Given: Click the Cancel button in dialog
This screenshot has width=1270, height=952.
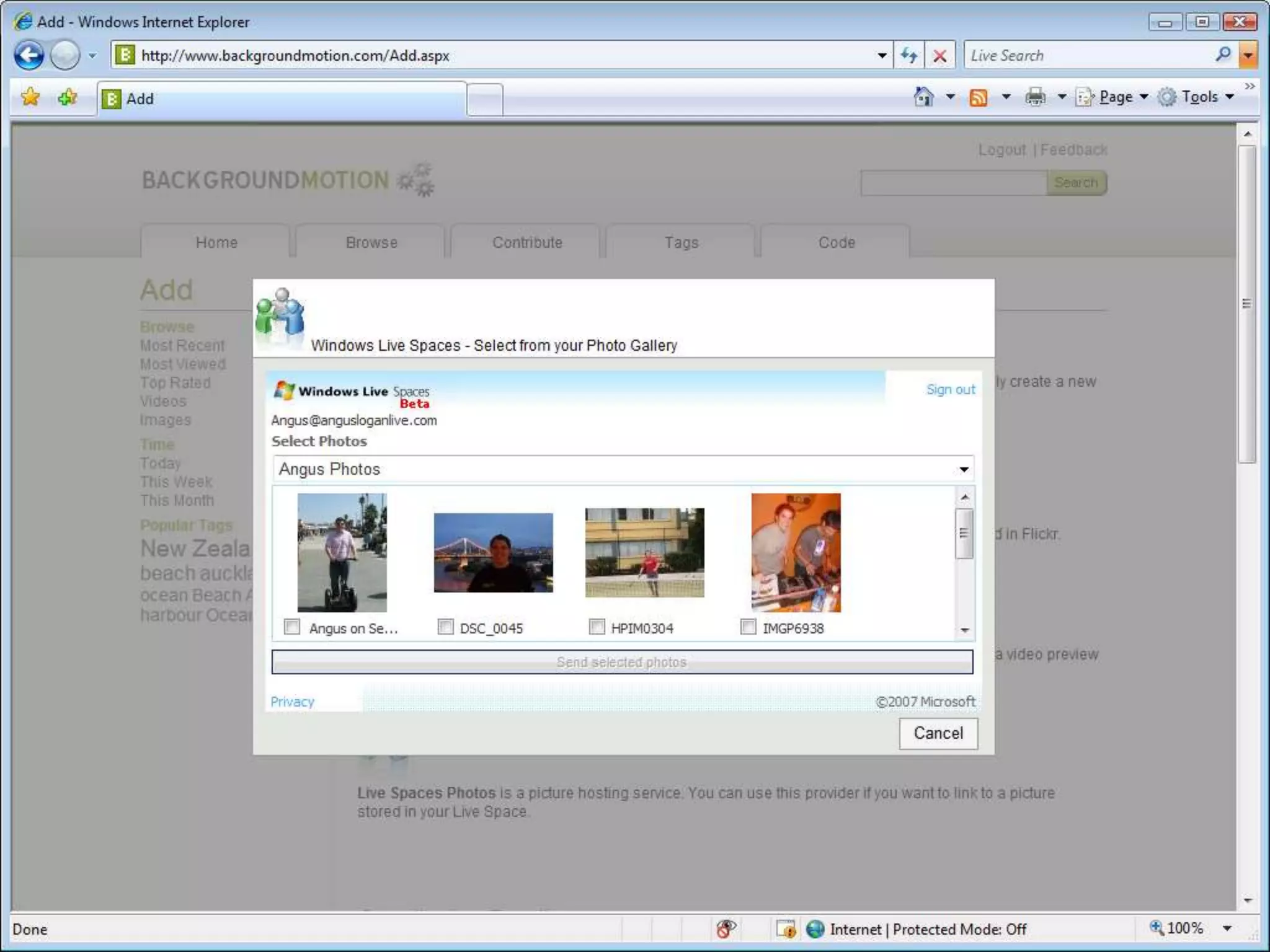Looking at the screenshot, I should point(938,733).
